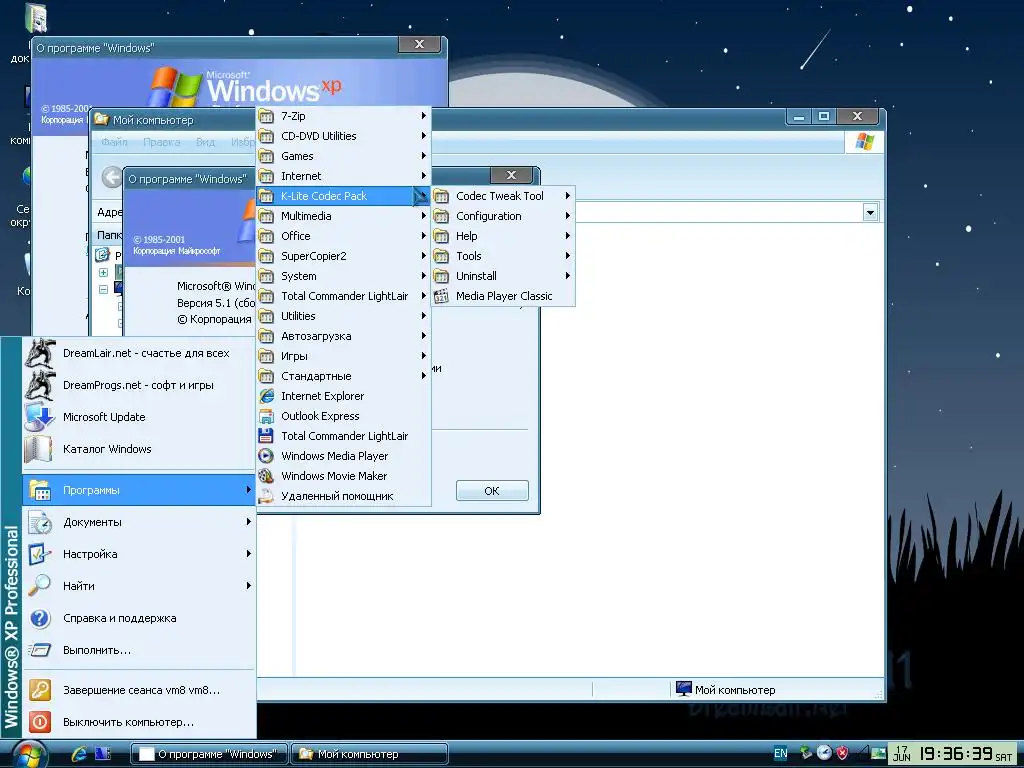Click the Back button in Мой компьютер
The height and width of the screenshot is (768, 1024).
112,177
